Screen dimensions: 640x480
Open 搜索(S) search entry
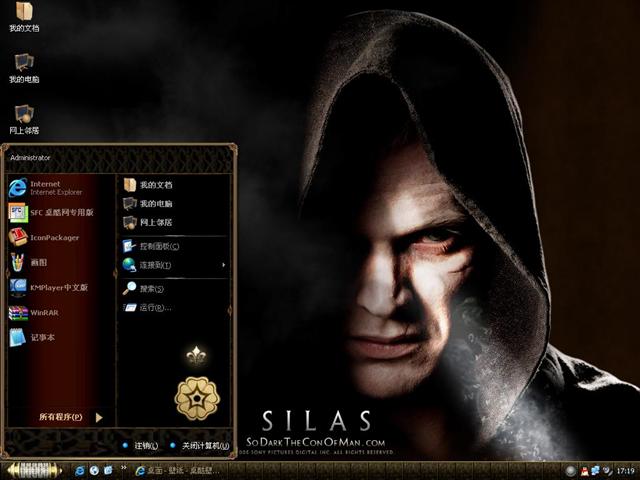175,289
